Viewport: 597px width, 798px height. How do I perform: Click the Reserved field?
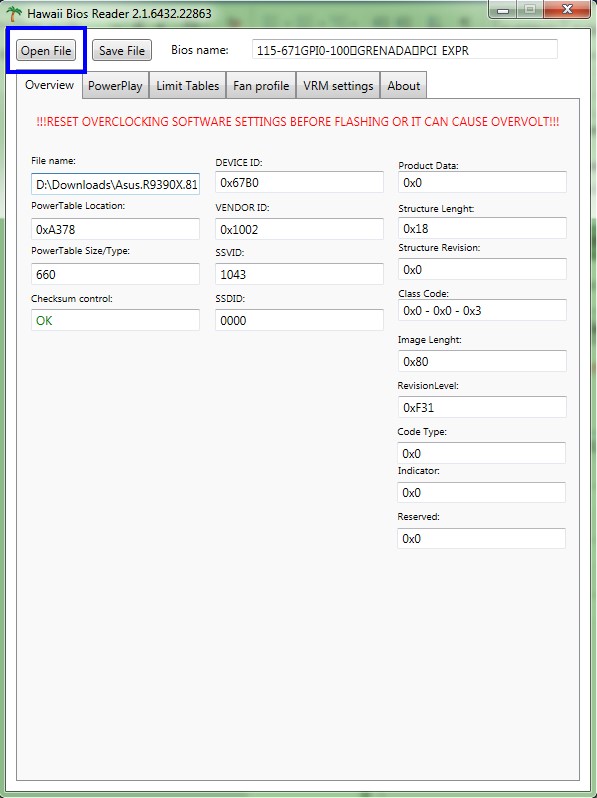point(481,538)
